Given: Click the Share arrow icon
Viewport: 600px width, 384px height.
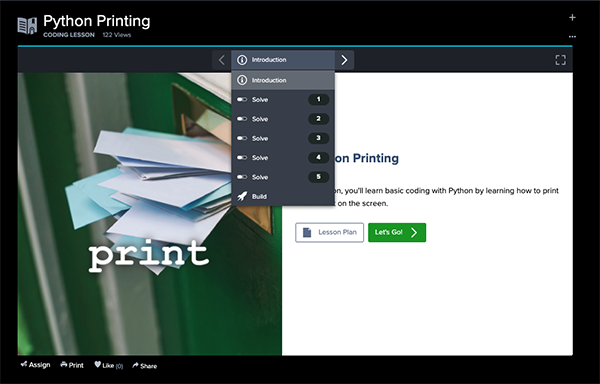Looking at the screenshot, I should coord(135,365).
